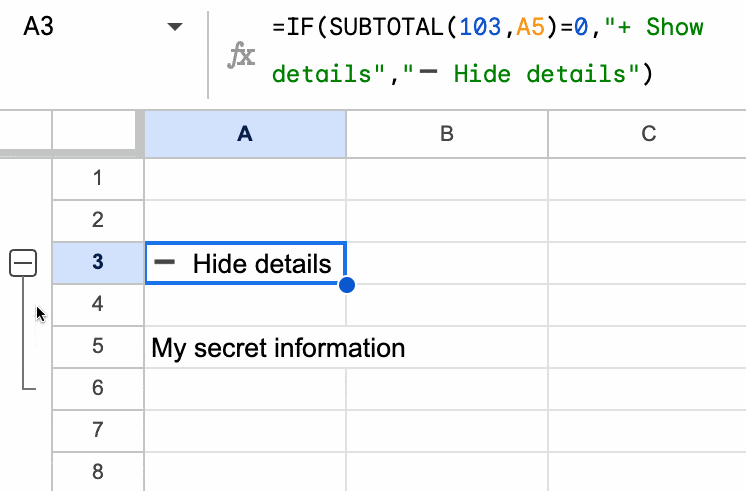
Task: Select row 1 header
Action: 98,179
